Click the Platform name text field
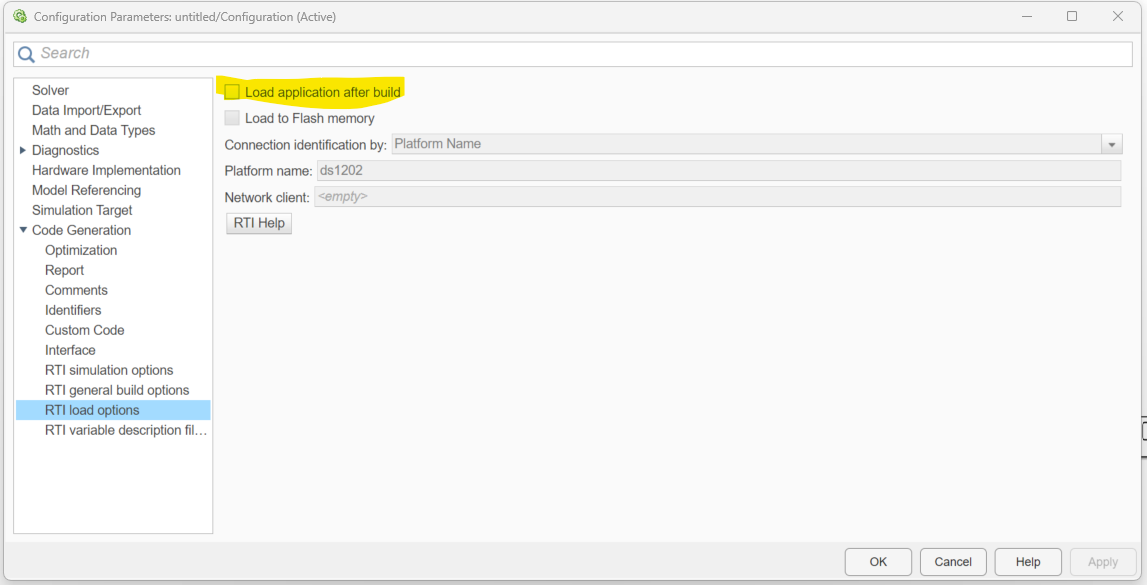 pos(718,171)
